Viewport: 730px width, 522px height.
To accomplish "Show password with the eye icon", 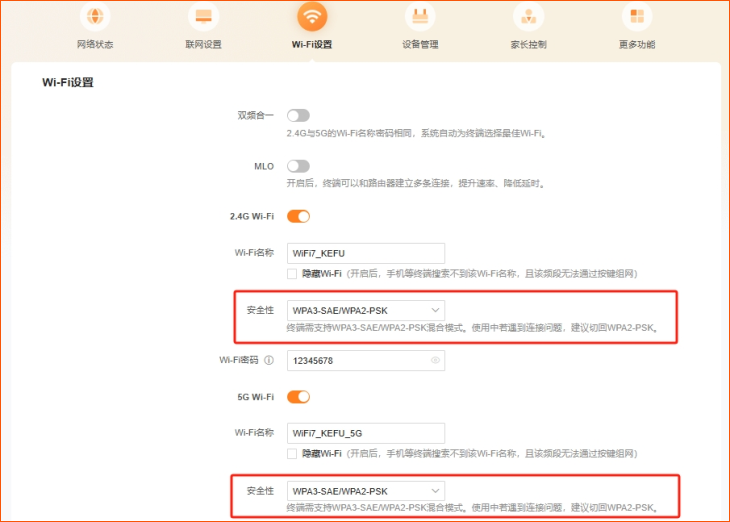I will pyautogui.click(x=435, y=360).
